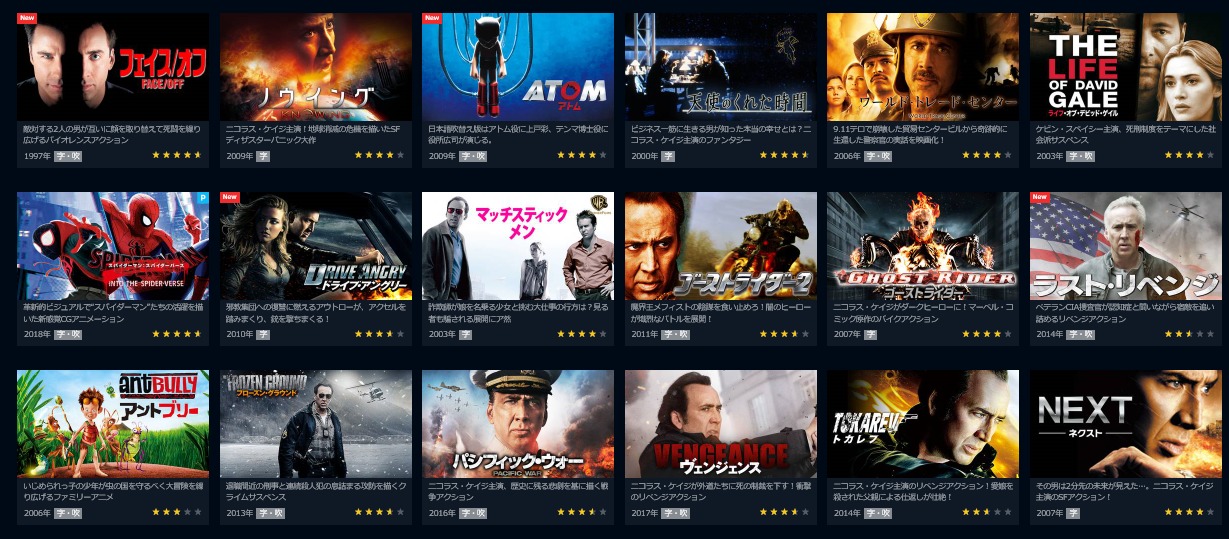
Task: Click the subtitle tag under Matchstick Men
Action: pos(465,334)
